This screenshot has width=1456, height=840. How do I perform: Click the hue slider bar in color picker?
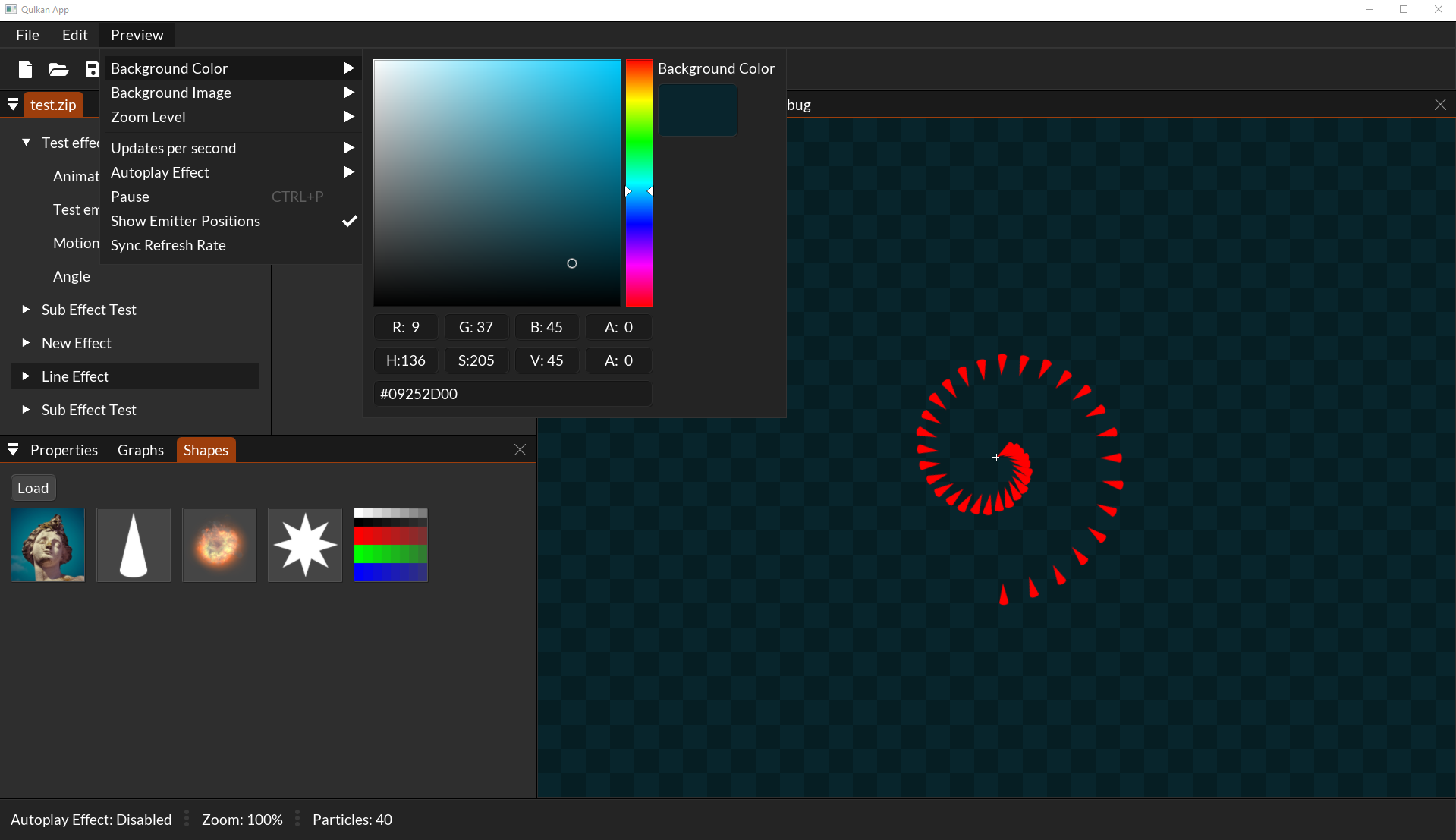click(x=639, y=183)
